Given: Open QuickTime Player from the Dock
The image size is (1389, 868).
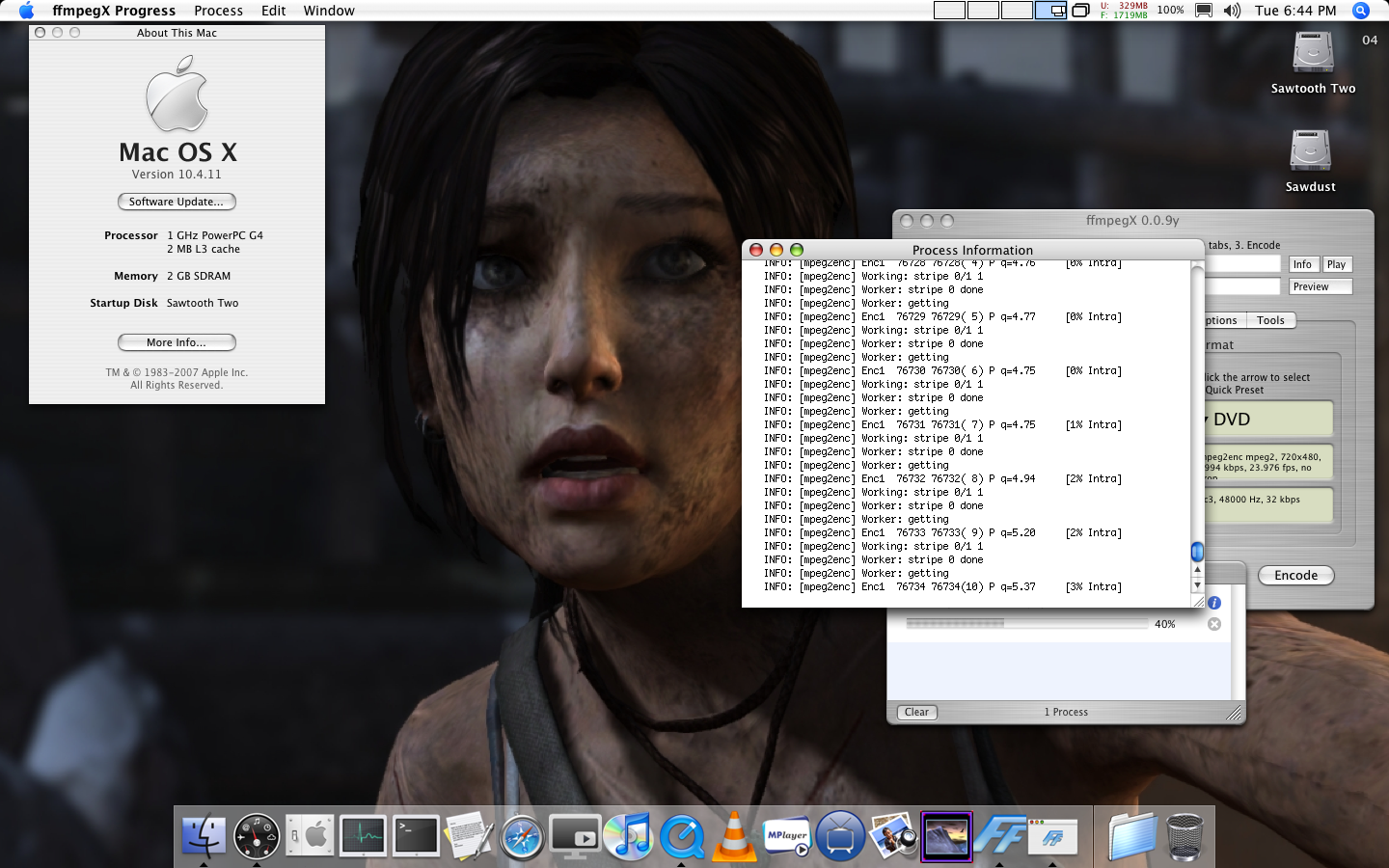Looking at the screenshot, I should 682,836.
